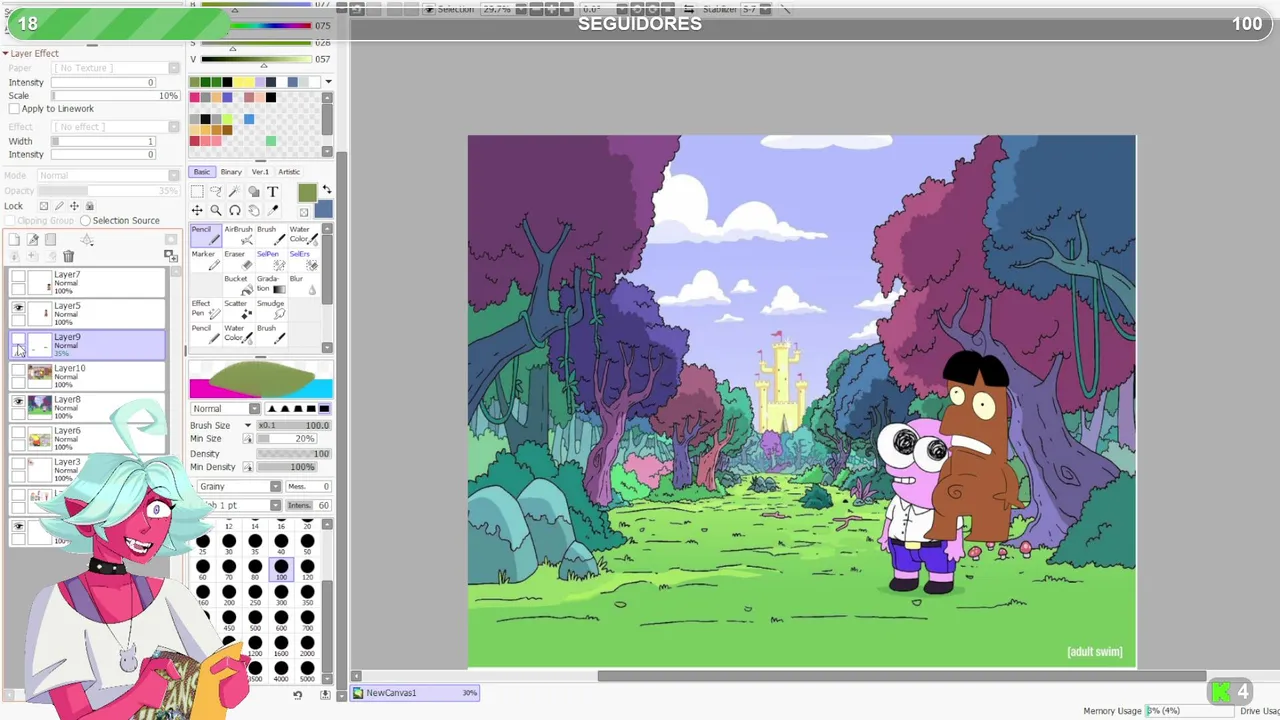The height and width of the screenshot is (720, 1280).
Task: Switch to the Ver.1 tool tab
Action: click(260, 172)
